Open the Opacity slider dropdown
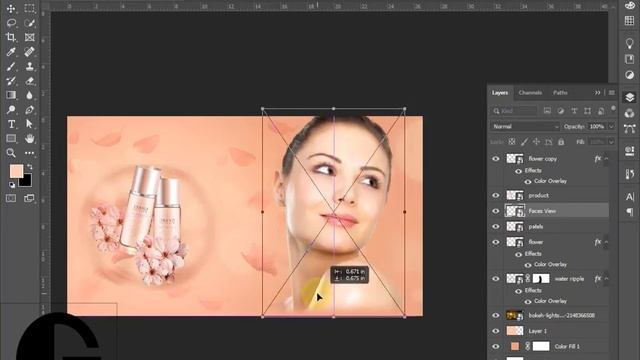The height and width of the screenshot is (360, 640). pyautogui.click(x=611, y=127)
